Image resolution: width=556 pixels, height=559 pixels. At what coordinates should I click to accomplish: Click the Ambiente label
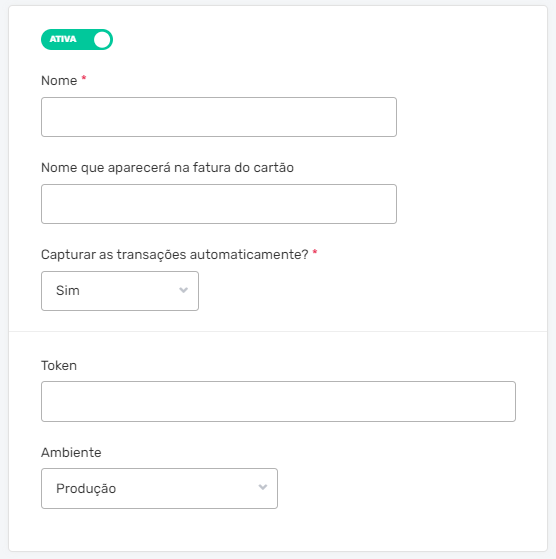[x=71, y=452]
